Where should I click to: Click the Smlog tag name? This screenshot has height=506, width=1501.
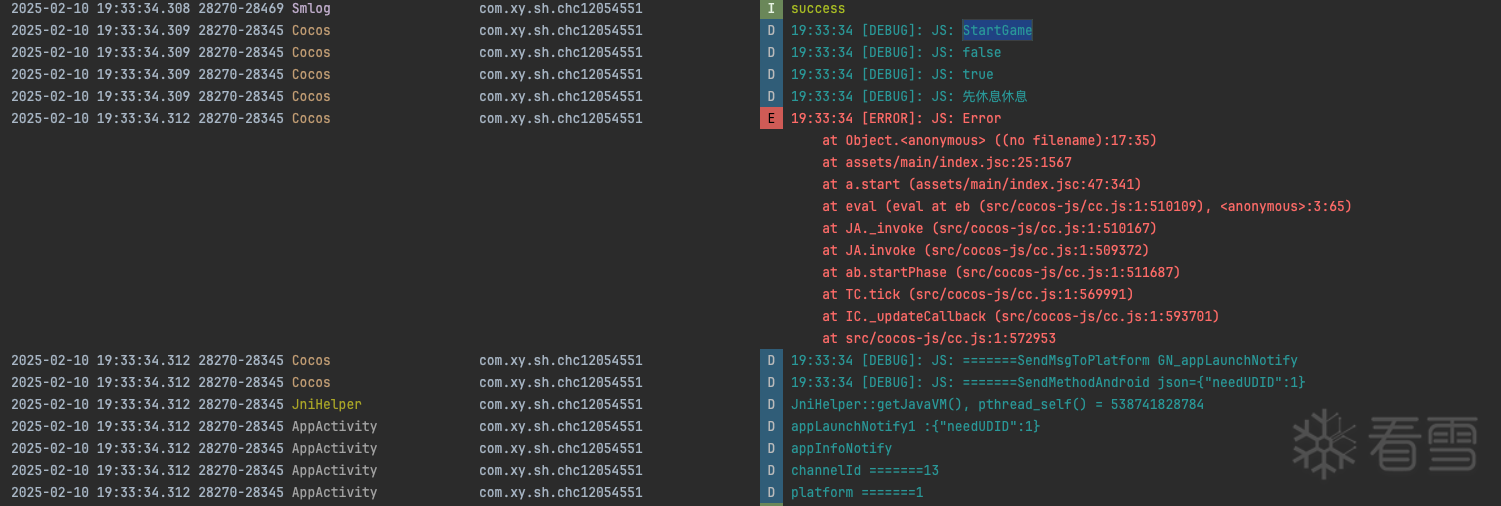coord(311,8)
